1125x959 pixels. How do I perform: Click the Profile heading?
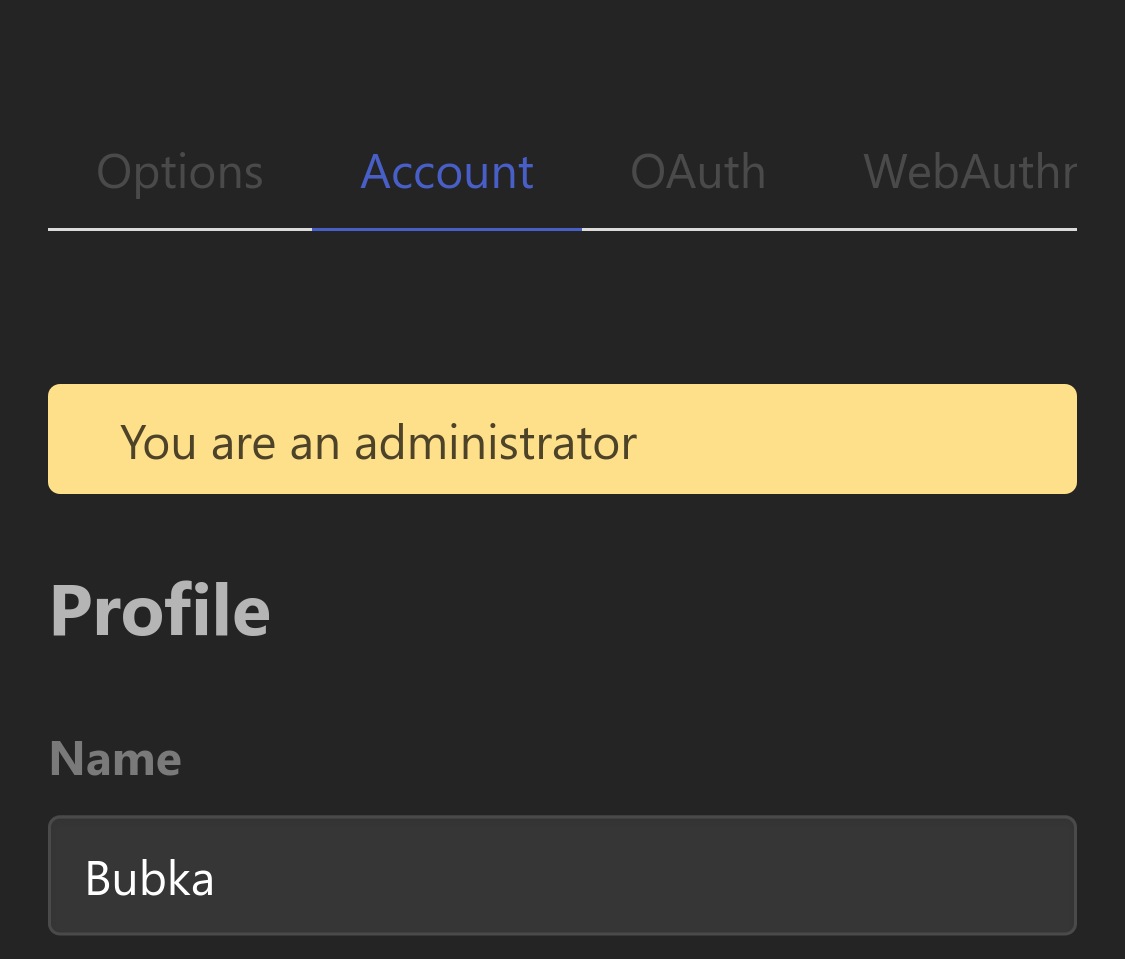click(x=160, y=610)
